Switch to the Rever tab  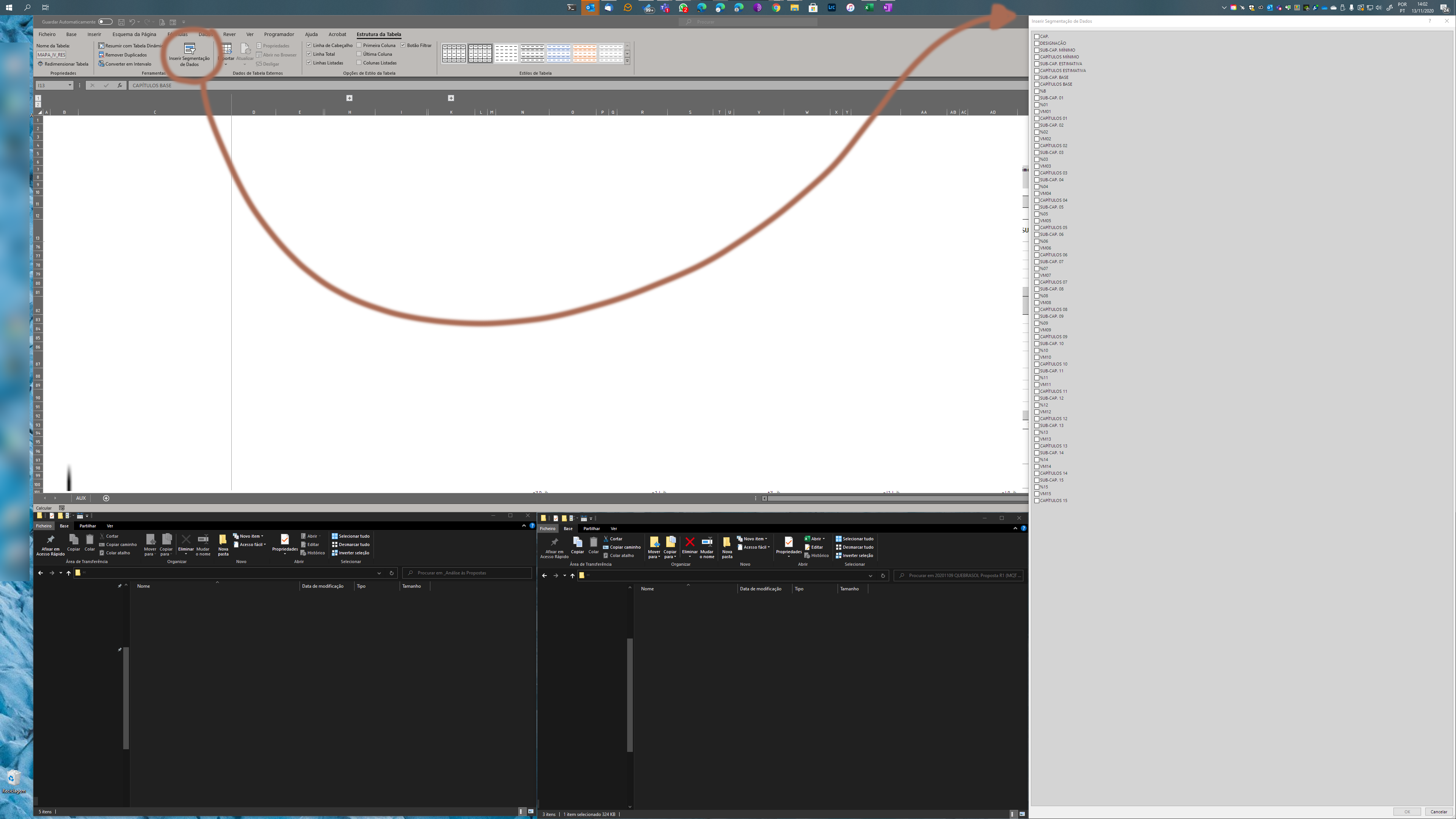coord(229,35)
